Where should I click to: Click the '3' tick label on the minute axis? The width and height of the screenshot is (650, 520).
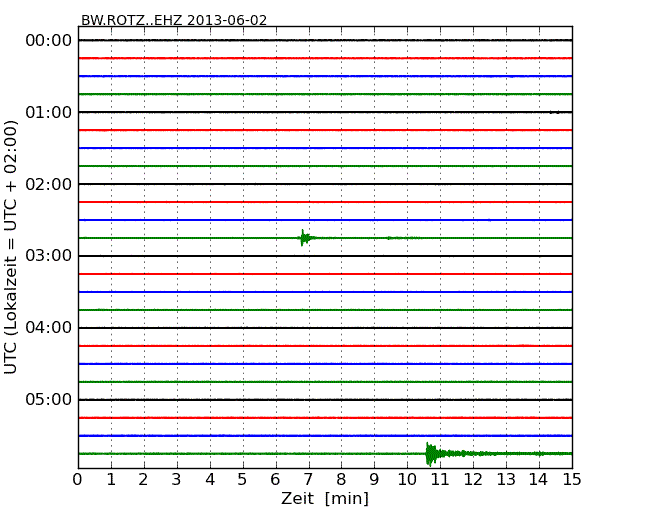pos(177,479)
